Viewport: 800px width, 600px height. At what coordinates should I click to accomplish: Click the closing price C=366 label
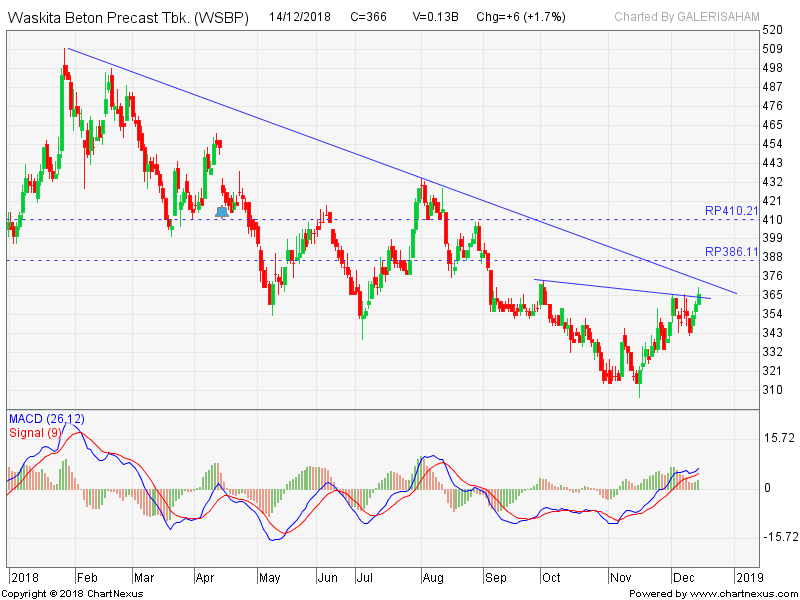click(368, 17)
